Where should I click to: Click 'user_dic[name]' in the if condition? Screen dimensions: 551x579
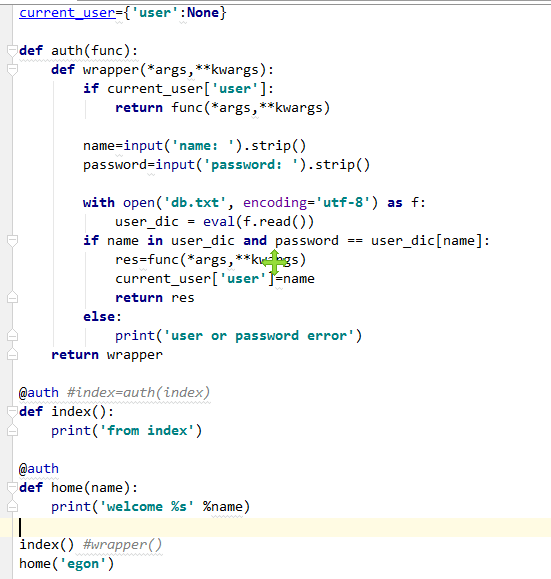[x=427, y=241]
